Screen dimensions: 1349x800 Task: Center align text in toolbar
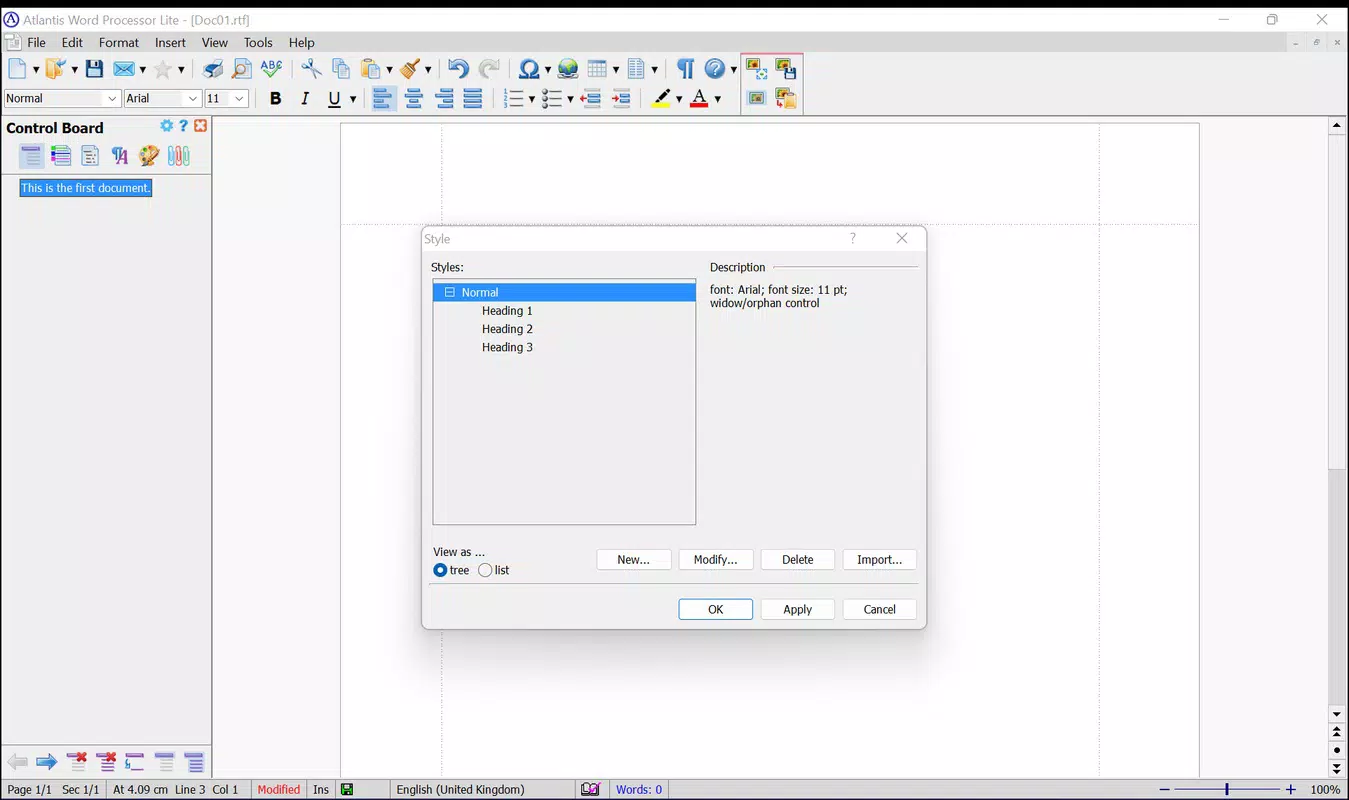coord(414,98)
